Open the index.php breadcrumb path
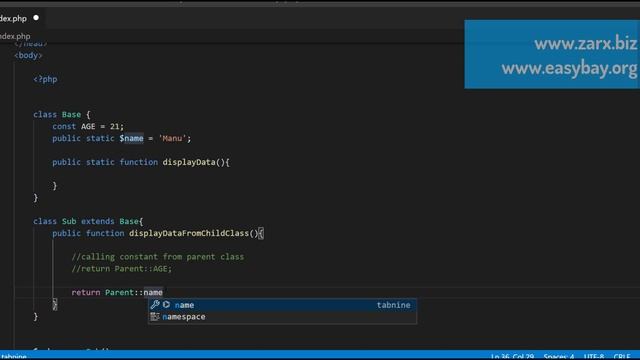Image resolution: width=640 pixels, height=360 pixels. (15, 36)
